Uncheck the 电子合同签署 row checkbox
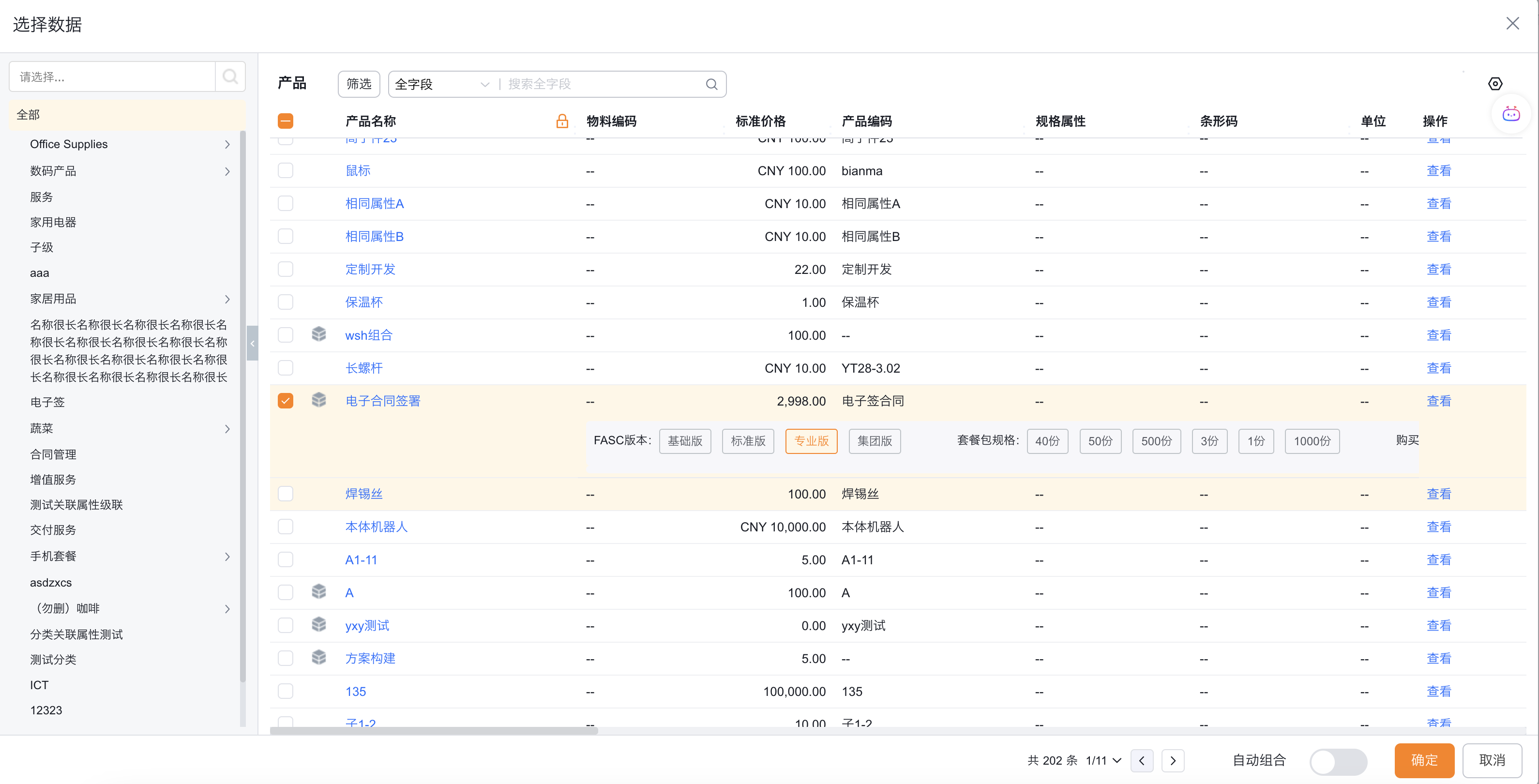This screenshot has width=1539, height=784. coord(286,400)
